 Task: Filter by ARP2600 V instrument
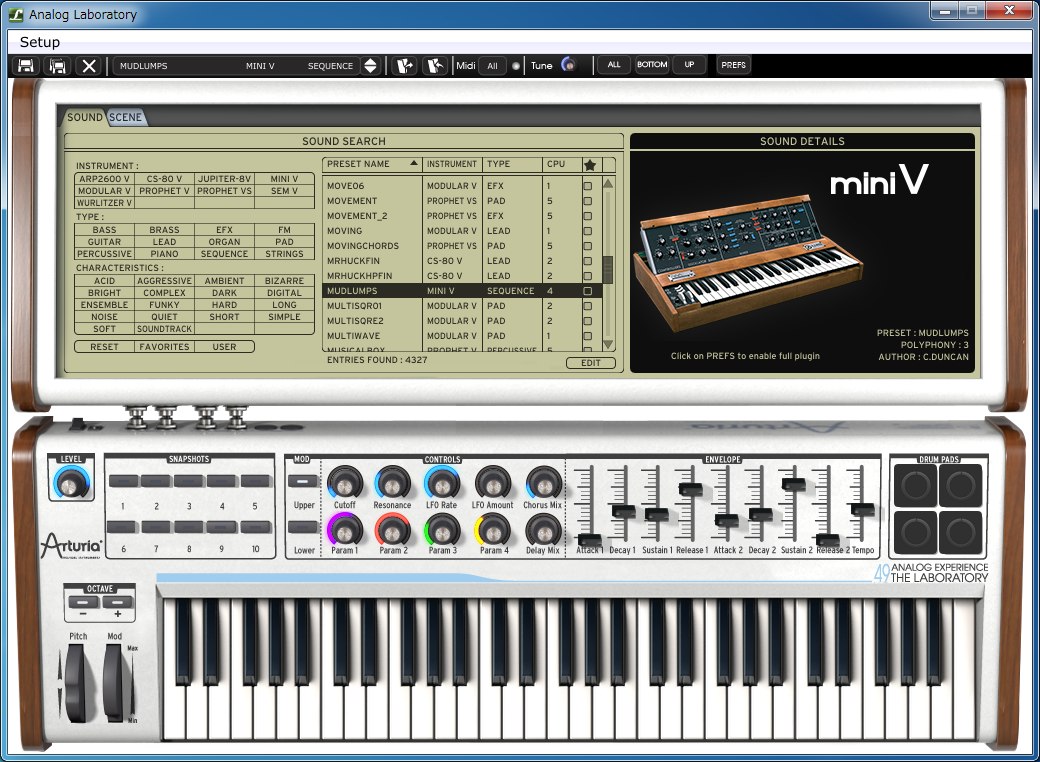(104, 179)
